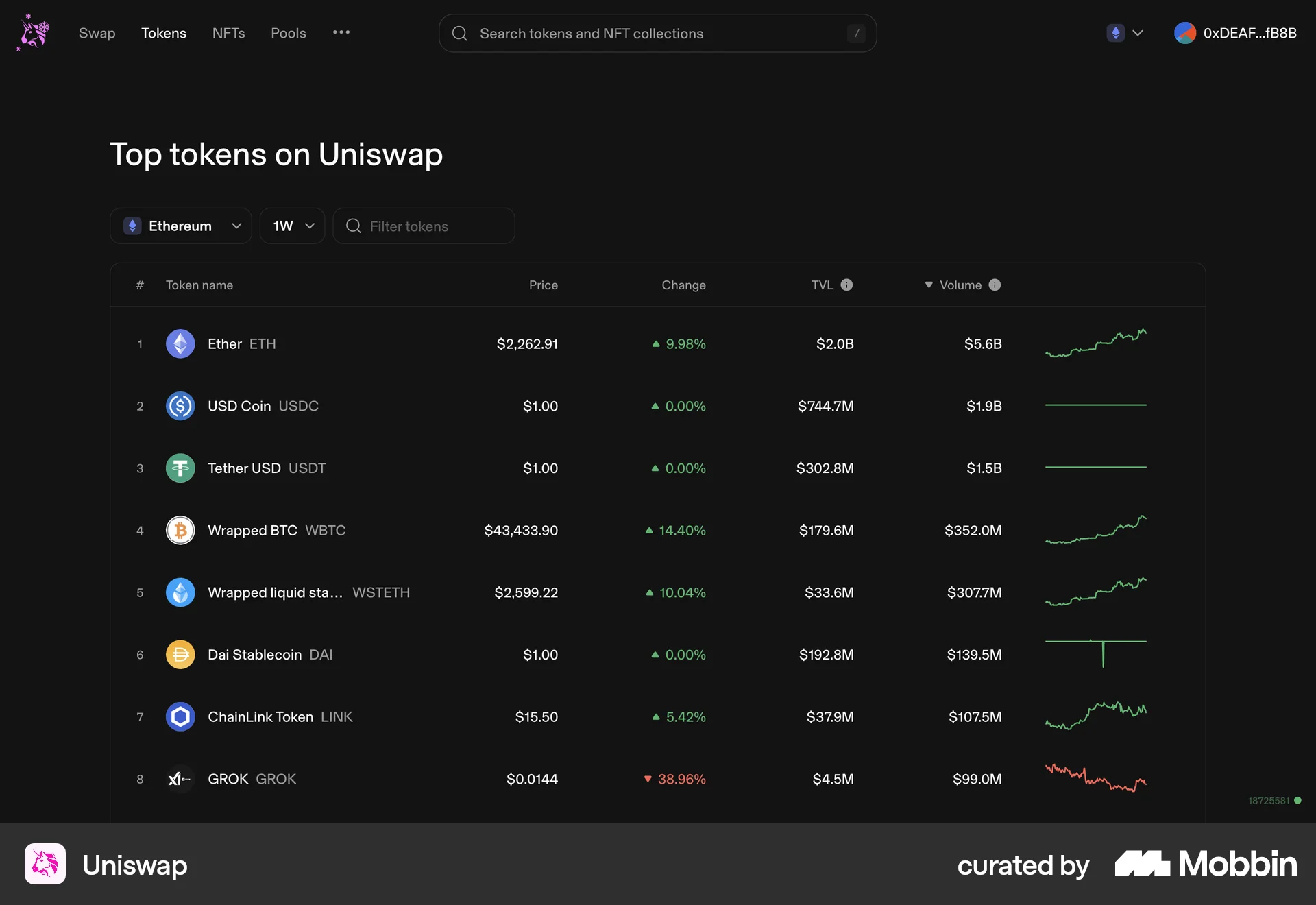1316x905 pixels.
Task: Click the Tether USD token icon
Action: pos(180,468)
